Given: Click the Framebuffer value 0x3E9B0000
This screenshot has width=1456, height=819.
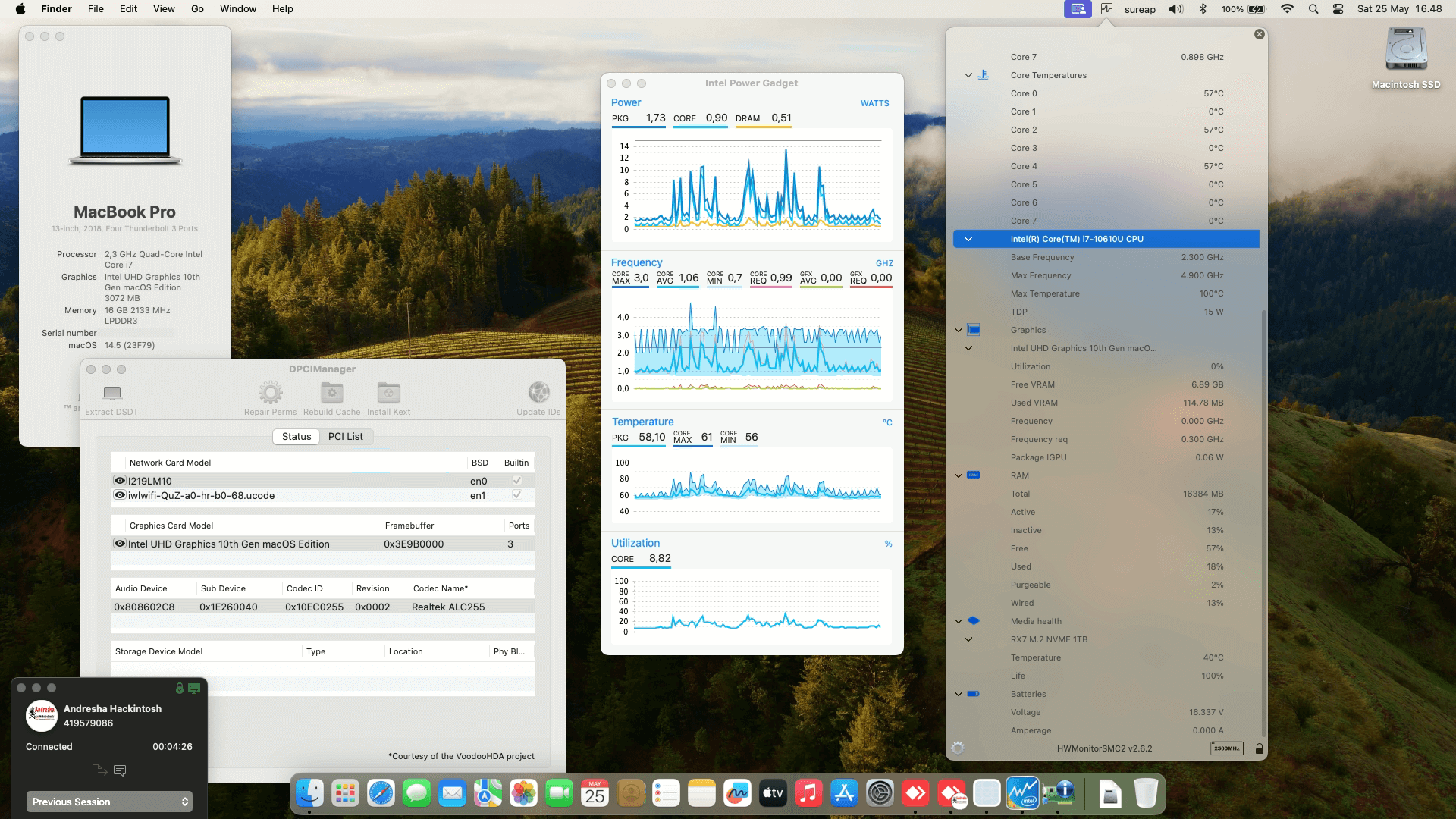Looking at the screenshot, I should click(x=413, y=544).
